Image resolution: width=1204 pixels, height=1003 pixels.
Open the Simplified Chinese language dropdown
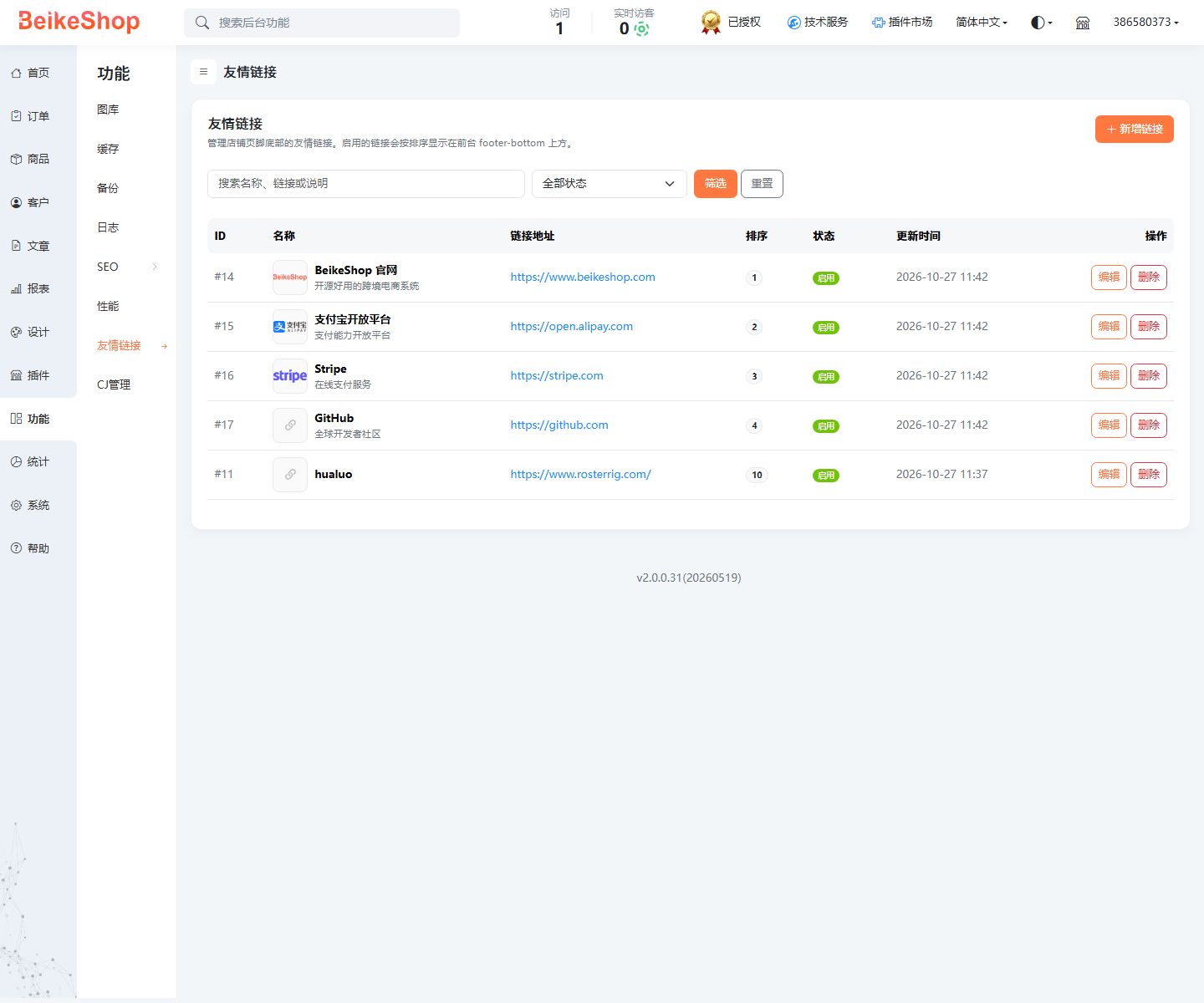[982, 23]
